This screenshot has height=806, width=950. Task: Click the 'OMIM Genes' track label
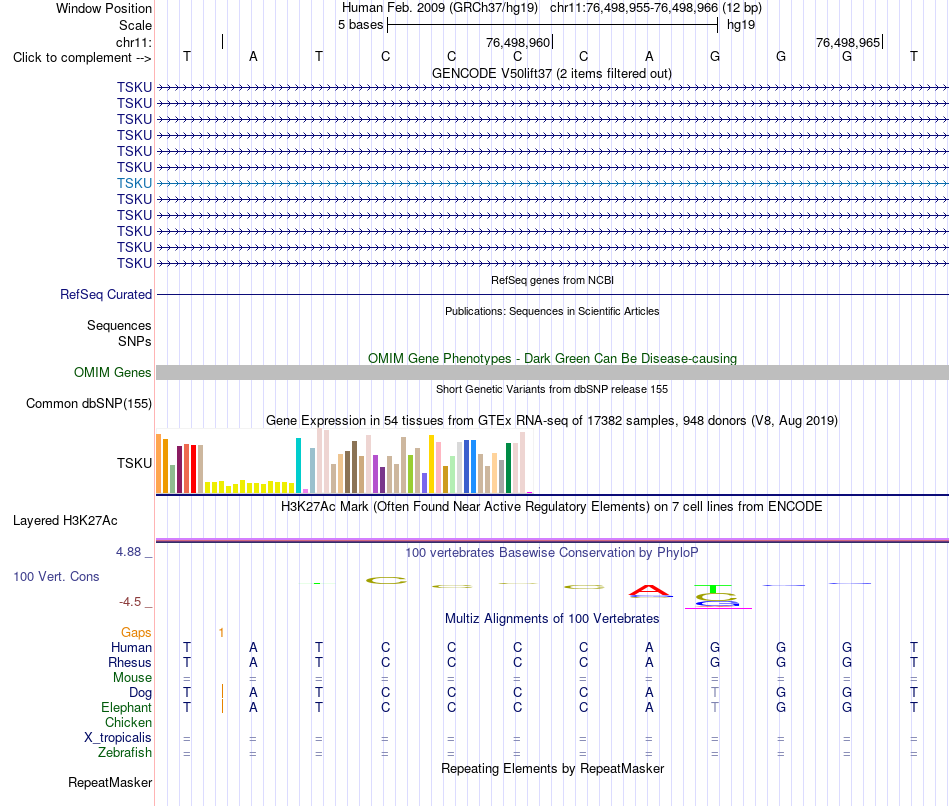[x=113, y=373]
